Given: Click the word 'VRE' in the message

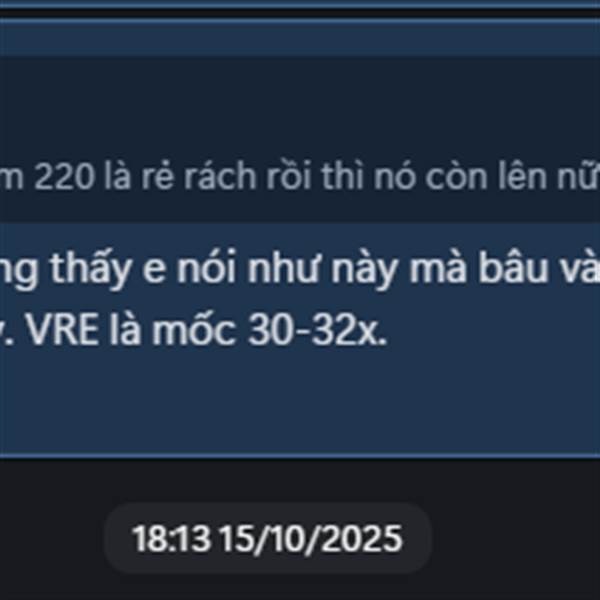Looking at the screenshot, I should point(63,329).
